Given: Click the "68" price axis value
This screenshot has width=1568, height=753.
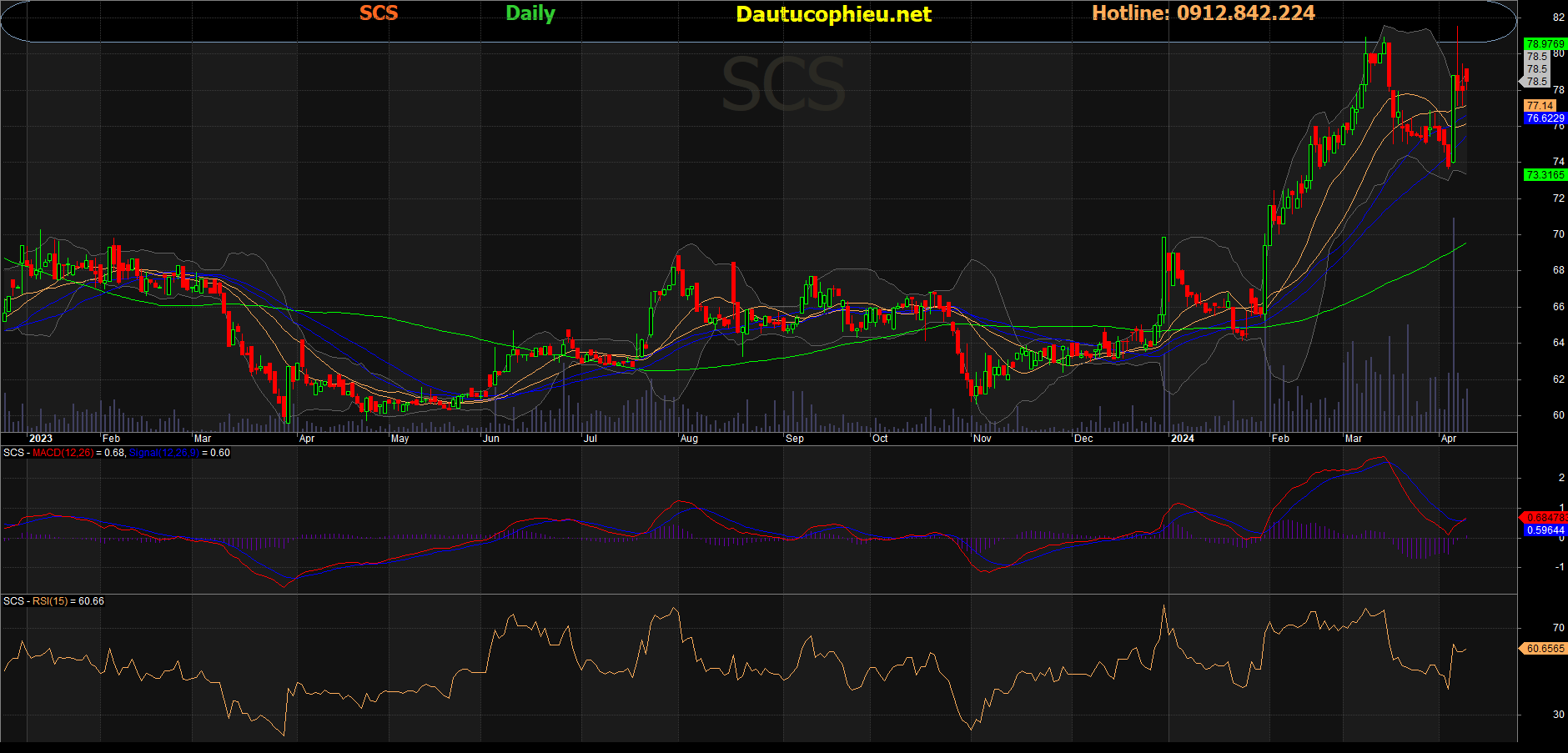Looking at the screenshot, I should (x=1559, y=270).
